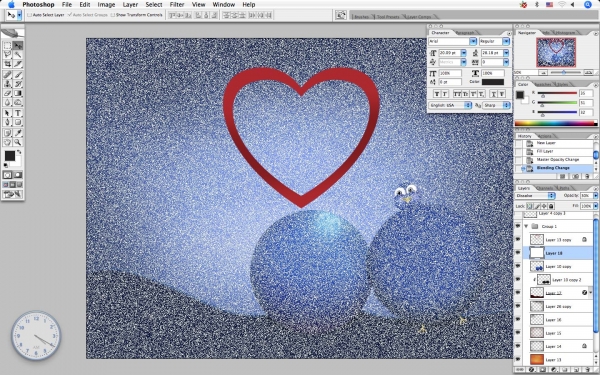Switch to the Channels tab
This screenshot has height=375, width=600.
(544, 188)
